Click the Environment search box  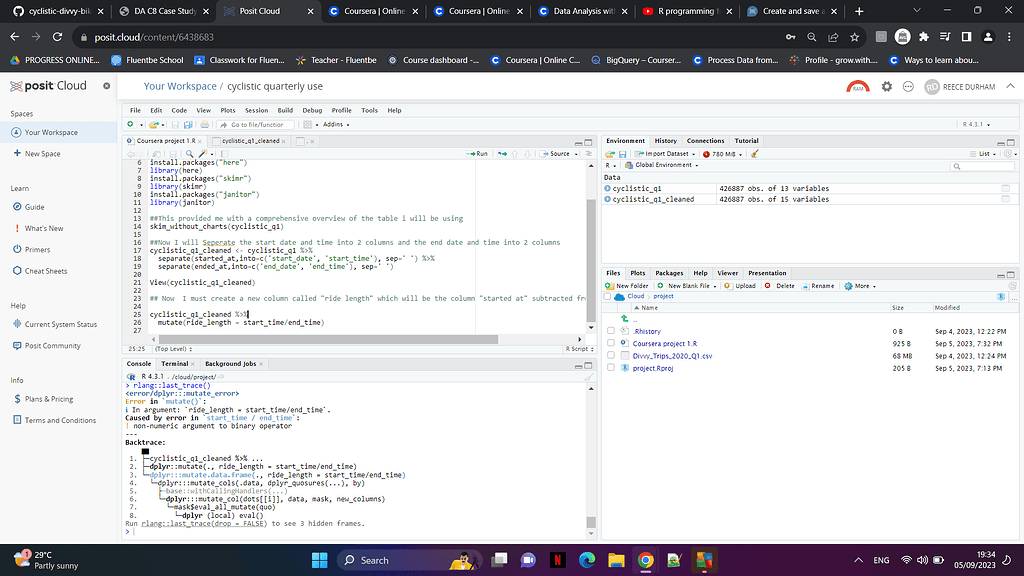(982, 166)
